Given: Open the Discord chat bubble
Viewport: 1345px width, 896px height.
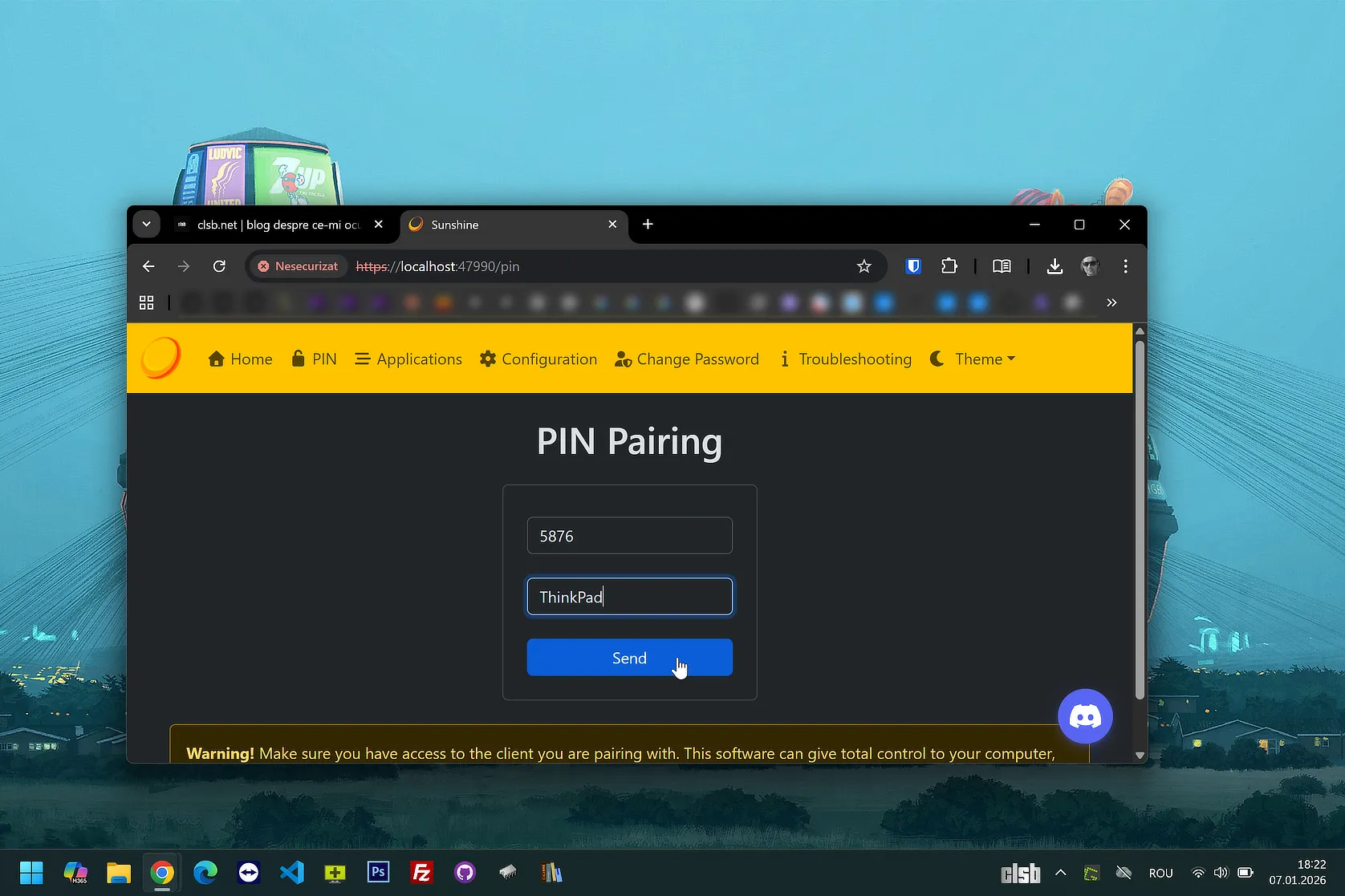Looking at the screenshot, I should tap(1085, 716).
